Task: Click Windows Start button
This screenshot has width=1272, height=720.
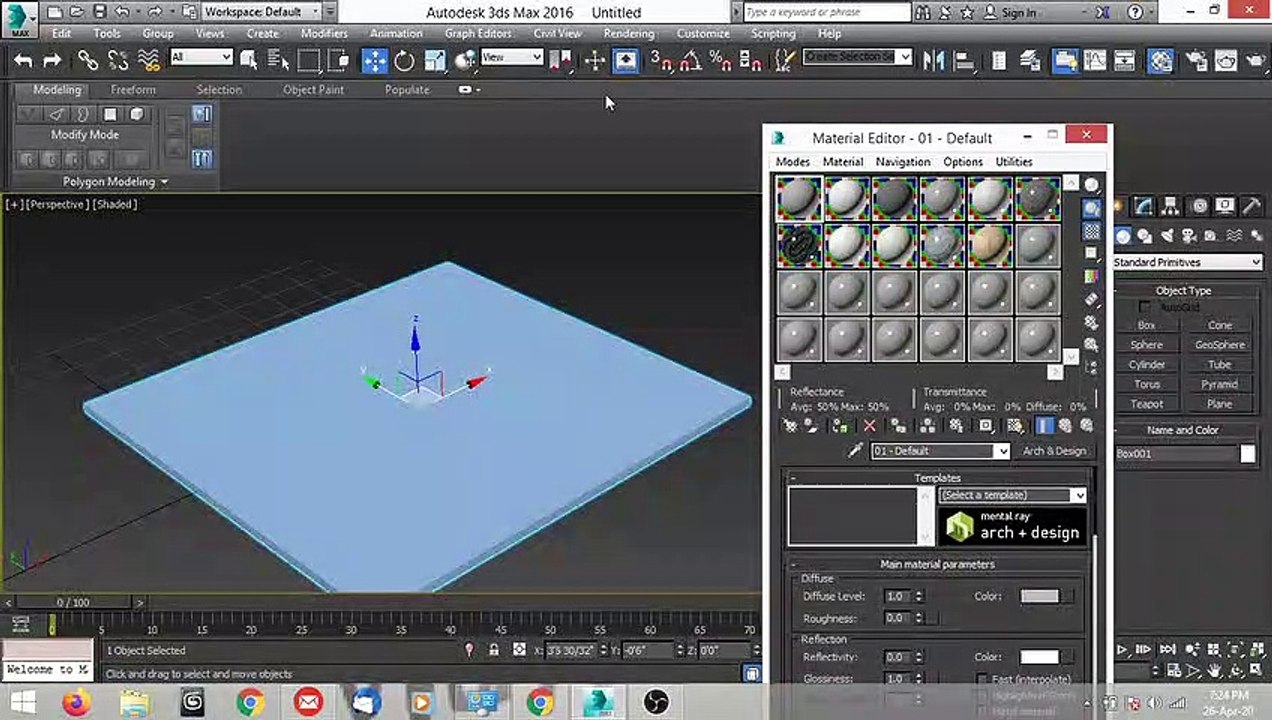Action: pos(22,703)
